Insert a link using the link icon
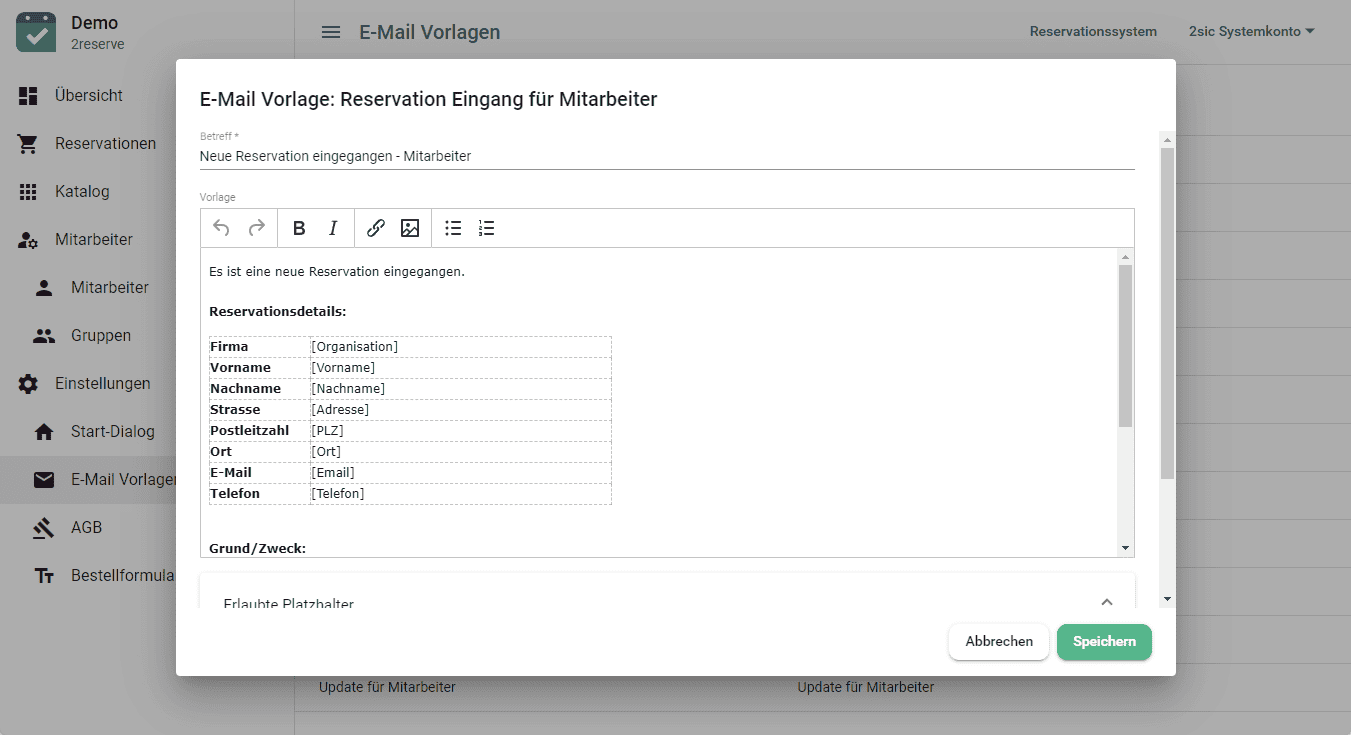 [376, 228]
